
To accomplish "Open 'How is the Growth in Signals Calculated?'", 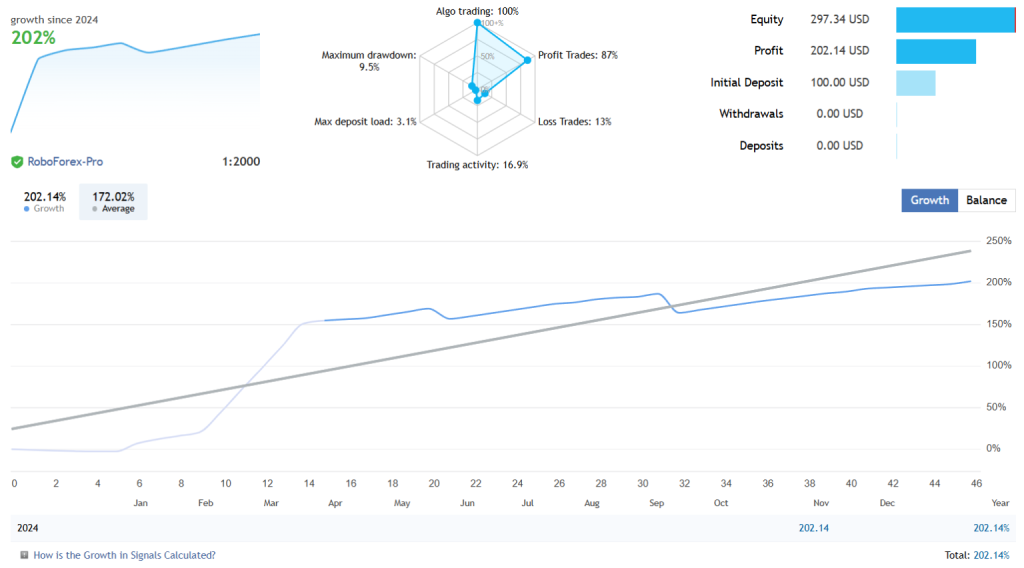I will click(x=124, y=555).
